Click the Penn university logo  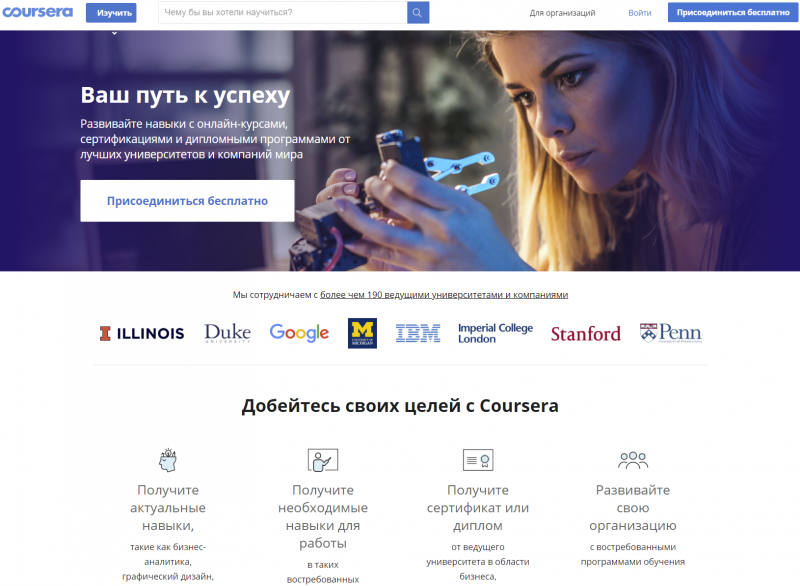[670, 333]
